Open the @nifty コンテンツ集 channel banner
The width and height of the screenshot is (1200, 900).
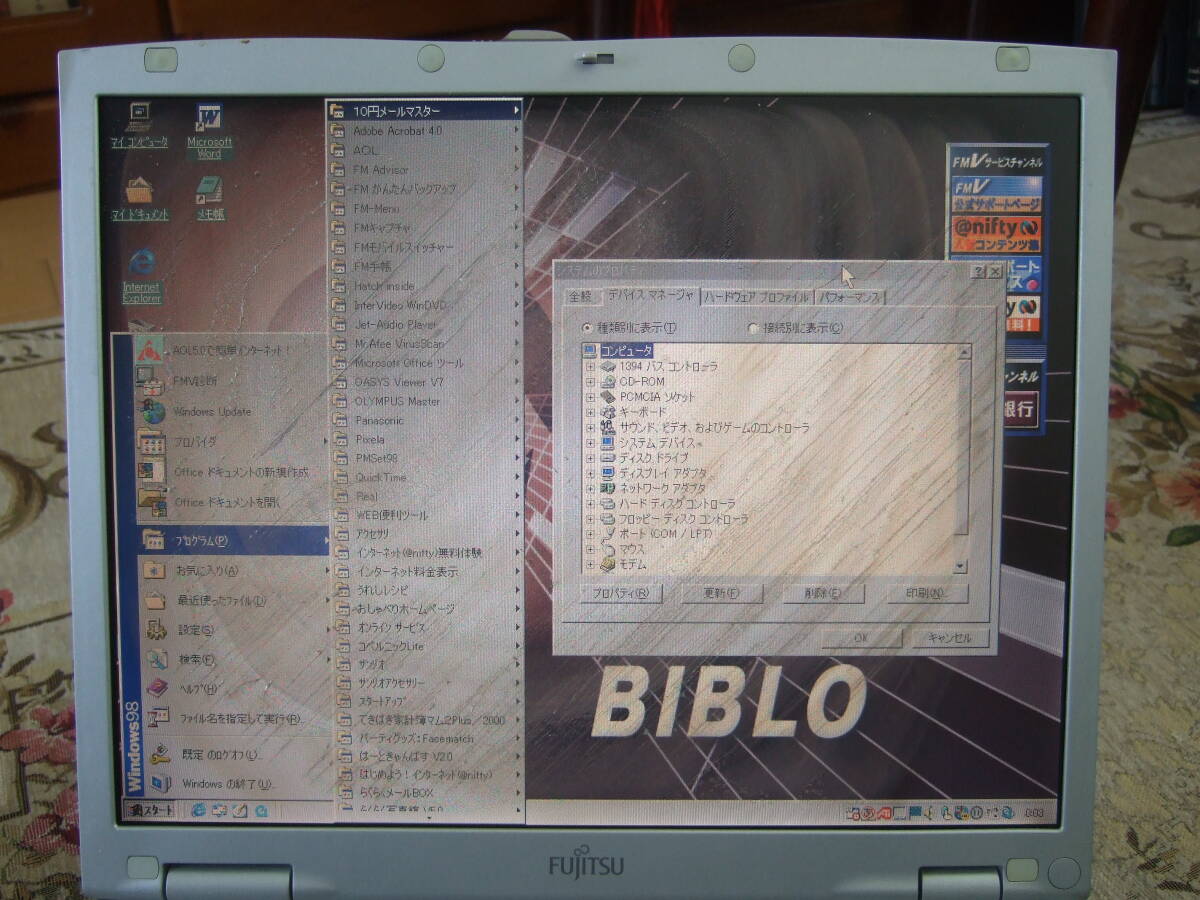coord(996,235)
